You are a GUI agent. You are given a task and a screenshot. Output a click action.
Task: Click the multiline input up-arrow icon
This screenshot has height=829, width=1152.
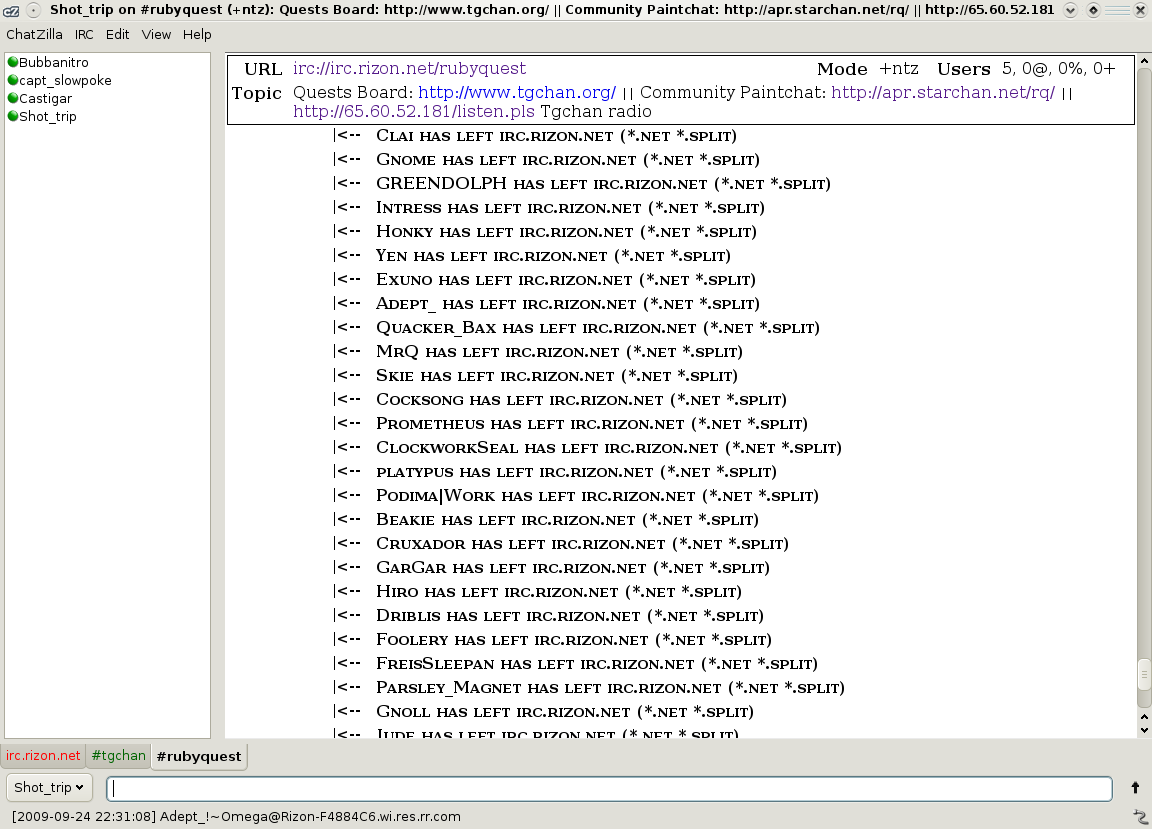pos(1135,788)
